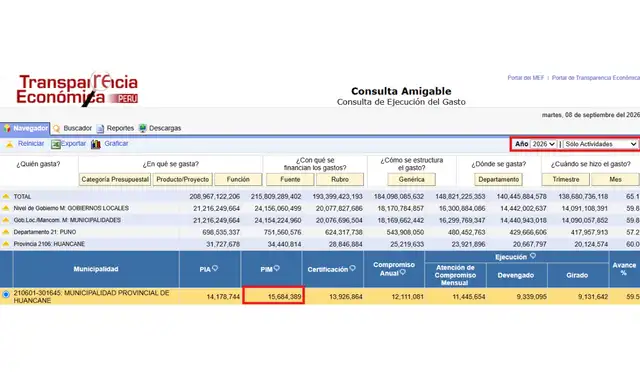Click the Graficar bar chart icon
The width and height of the screenshot is (640, 376).
(96, 144)
